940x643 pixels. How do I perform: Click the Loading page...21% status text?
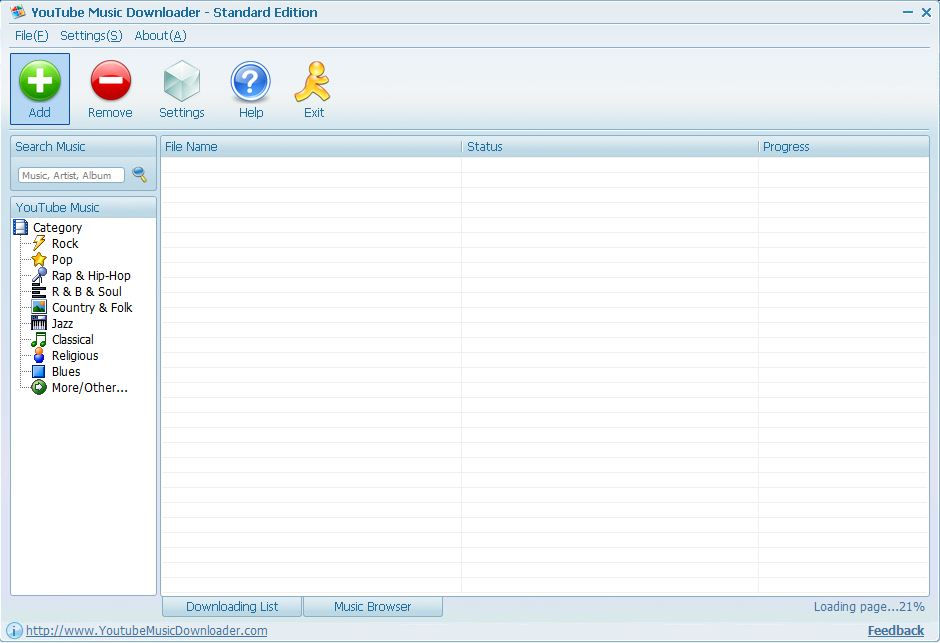[x=869, y=606]
